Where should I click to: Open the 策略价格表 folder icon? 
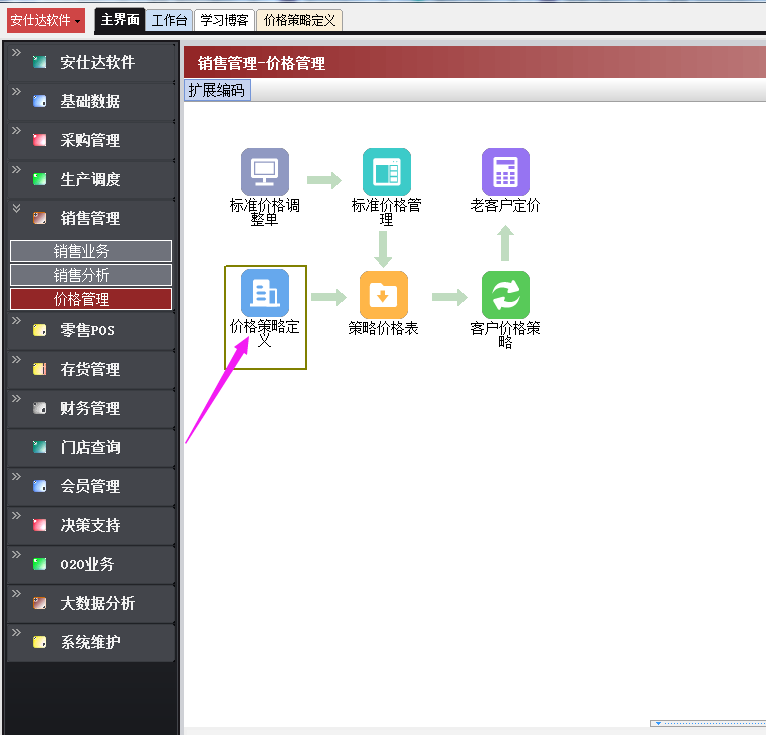tap(383, 295)
